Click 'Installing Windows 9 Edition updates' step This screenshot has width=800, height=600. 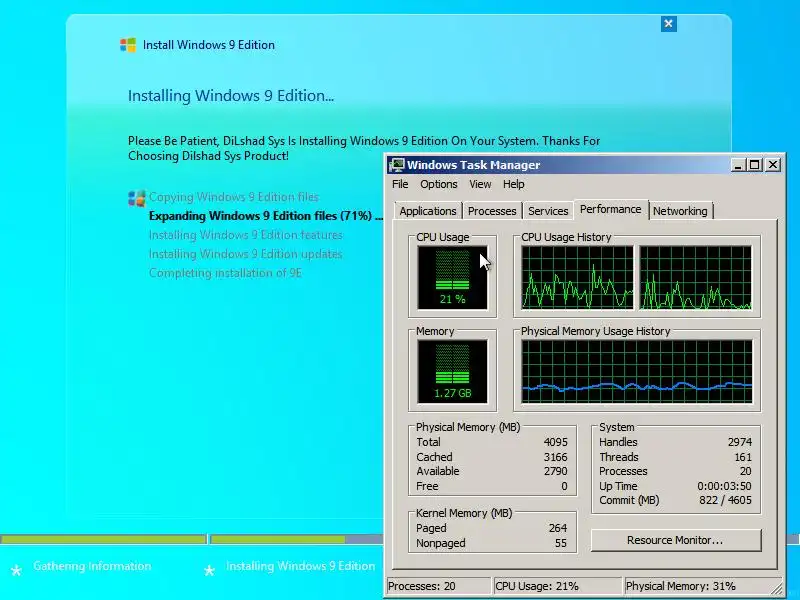[245, 254]
